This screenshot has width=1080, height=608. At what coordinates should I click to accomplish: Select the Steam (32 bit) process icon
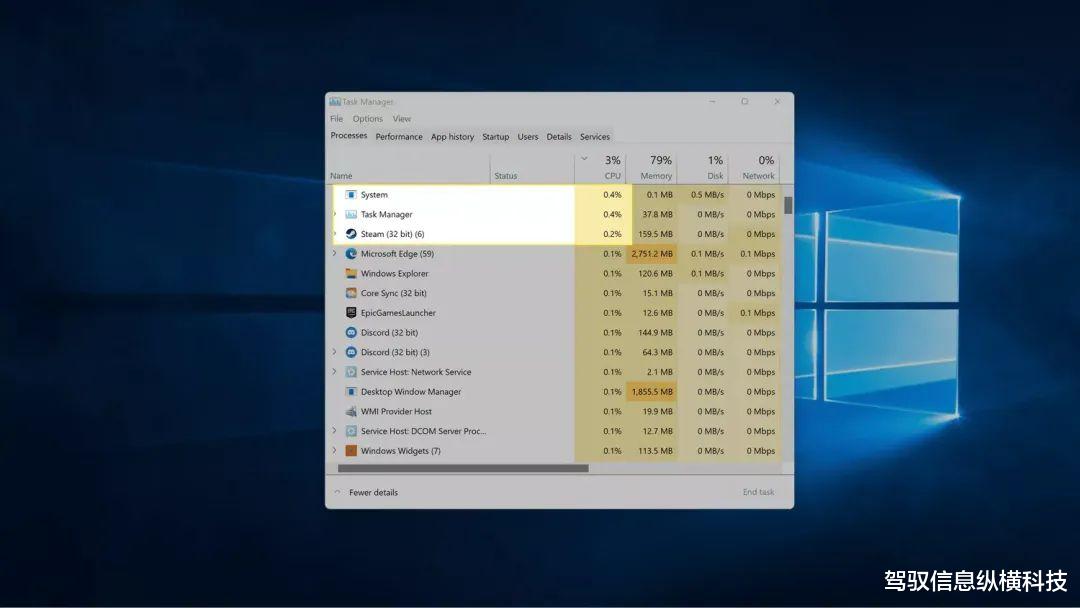[x=352, y=233]
